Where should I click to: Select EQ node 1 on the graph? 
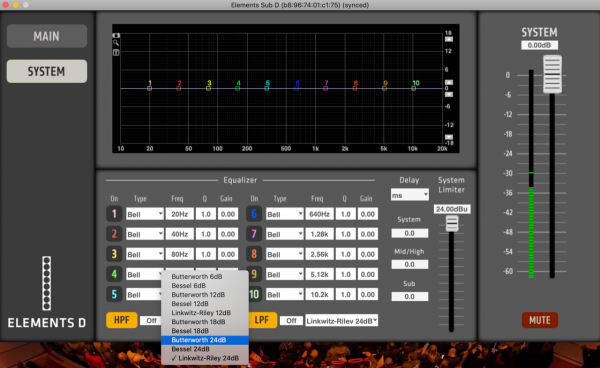[150, 88]
